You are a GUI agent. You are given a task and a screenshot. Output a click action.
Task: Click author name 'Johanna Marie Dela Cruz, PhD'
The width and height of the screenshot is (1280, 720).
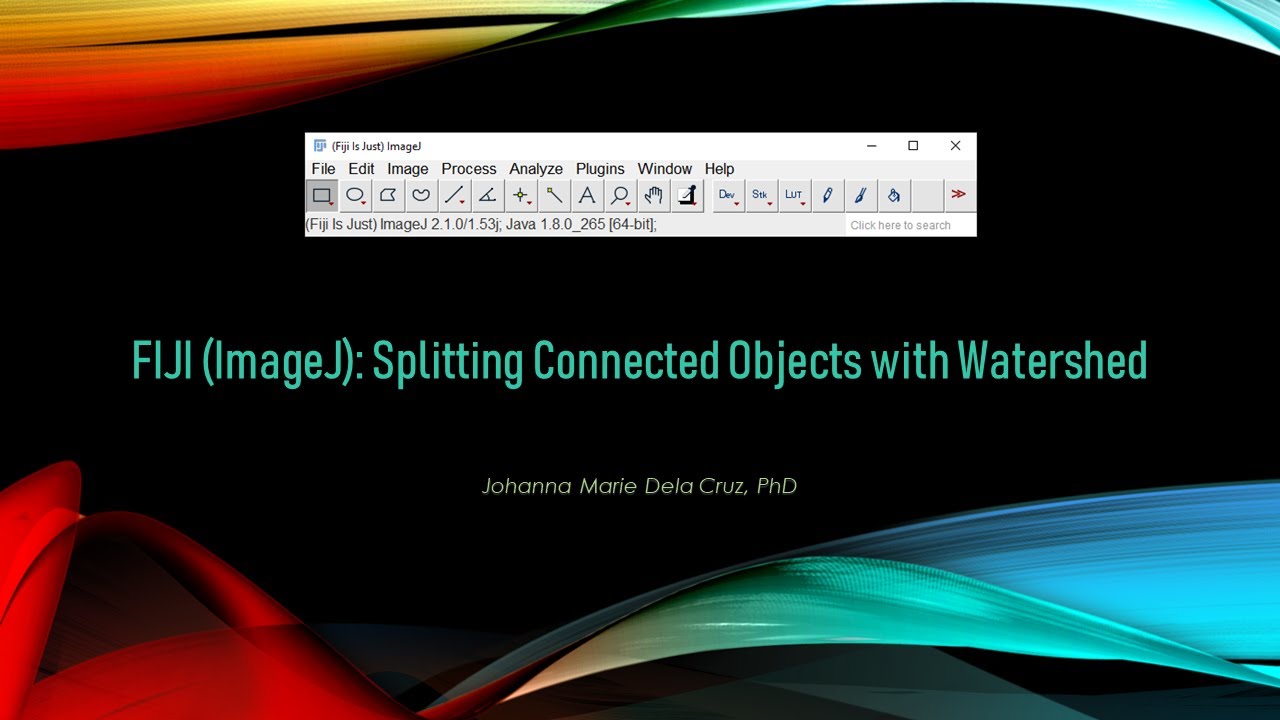coord(639,487)
